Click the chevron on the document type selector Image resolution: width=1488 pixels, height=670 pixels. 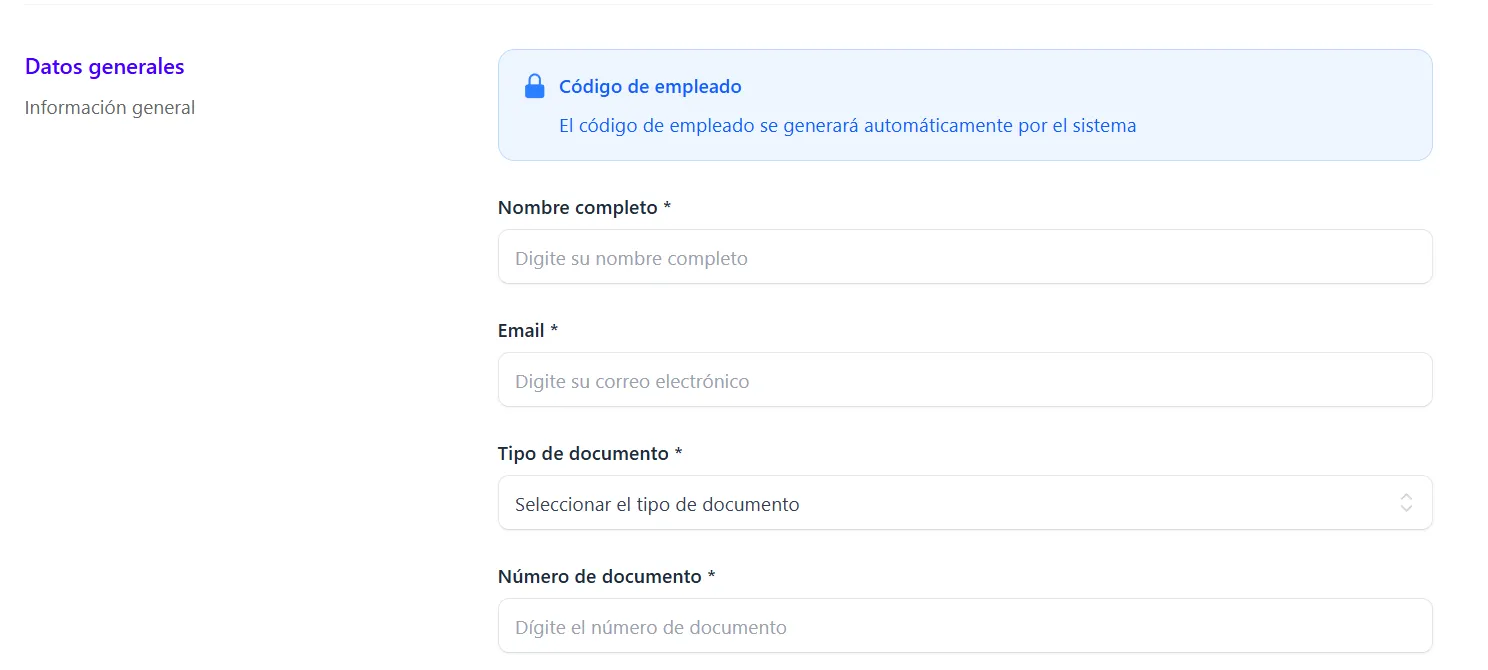pos(1405,503)
